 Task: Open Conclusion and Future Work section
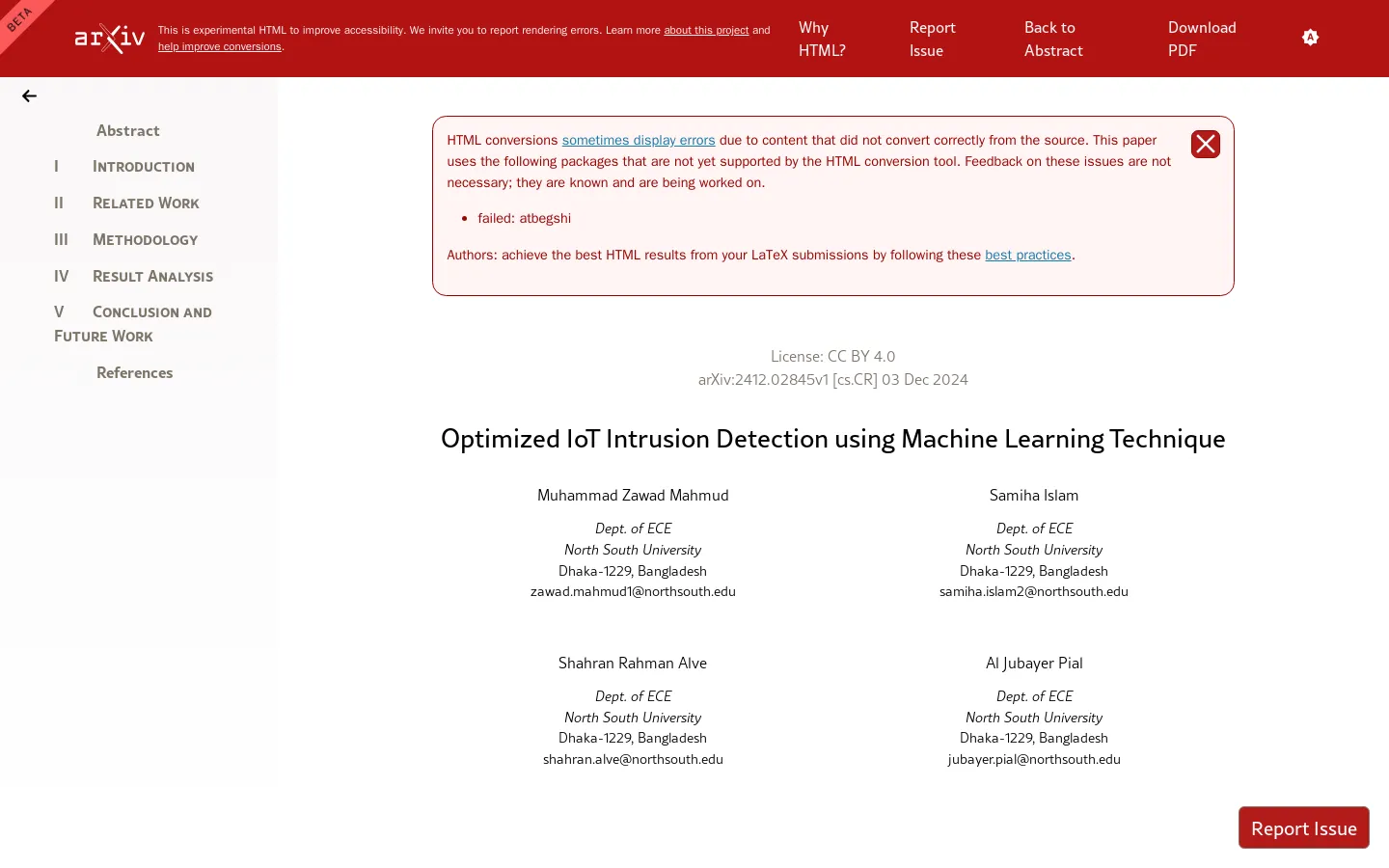tap(151, 312)
